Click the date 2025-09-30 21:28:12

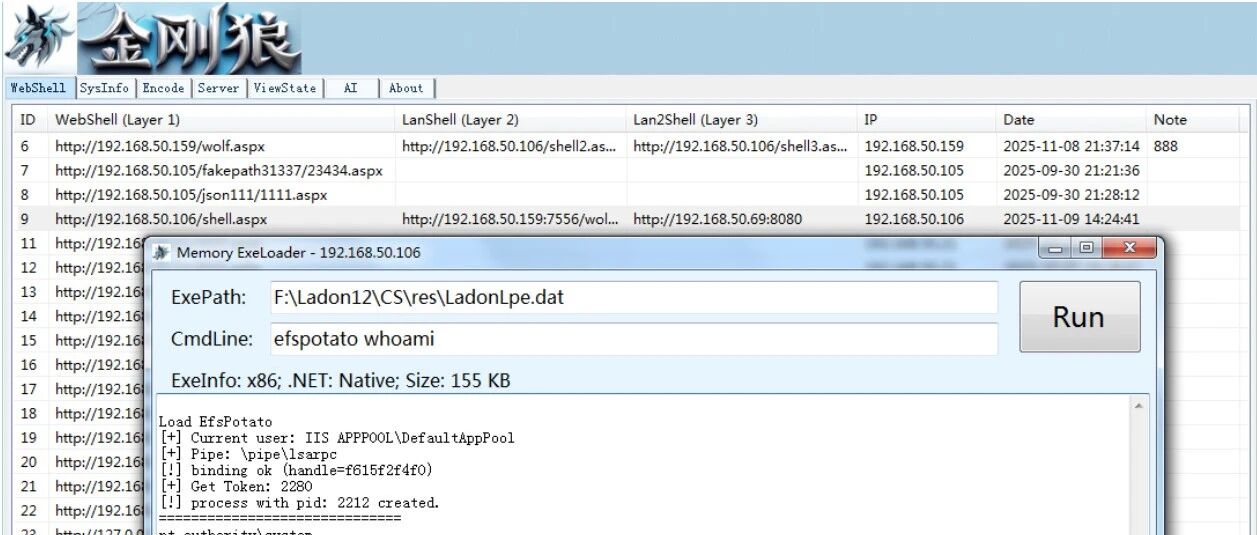tap(1071, 195)
